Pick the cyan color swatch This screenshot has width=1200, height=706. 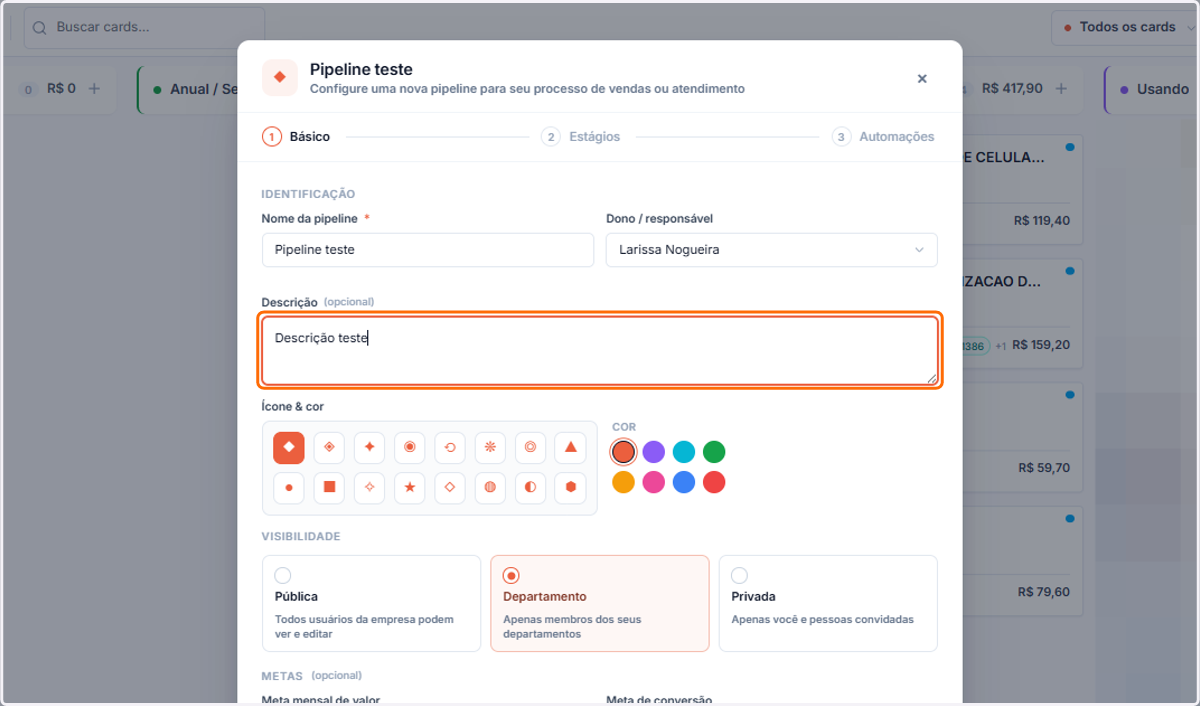point(684,452)
